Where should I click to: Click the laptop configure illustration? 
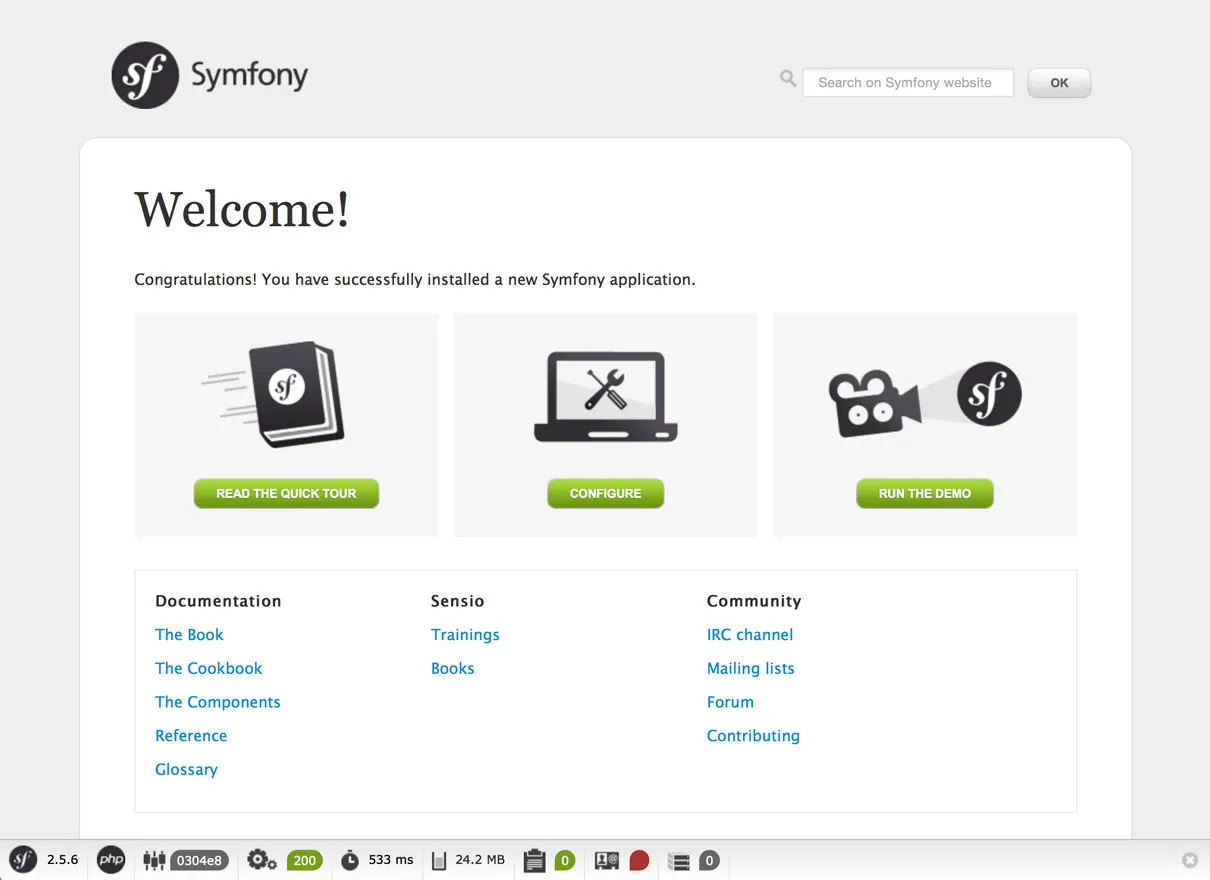pyautogui.click(x=606, y=397)
